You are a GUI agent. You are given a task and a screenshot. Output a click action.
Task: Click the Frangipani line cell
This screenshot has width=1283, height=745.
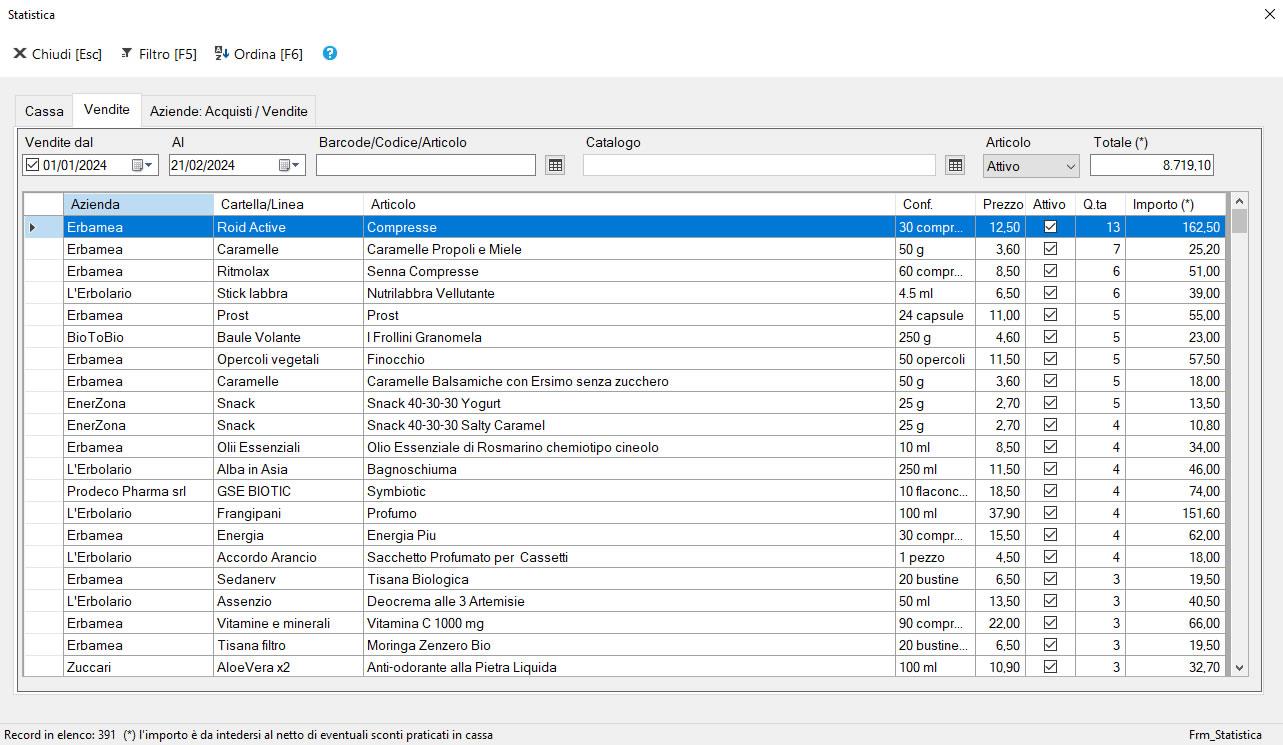[x=288, y=513]
